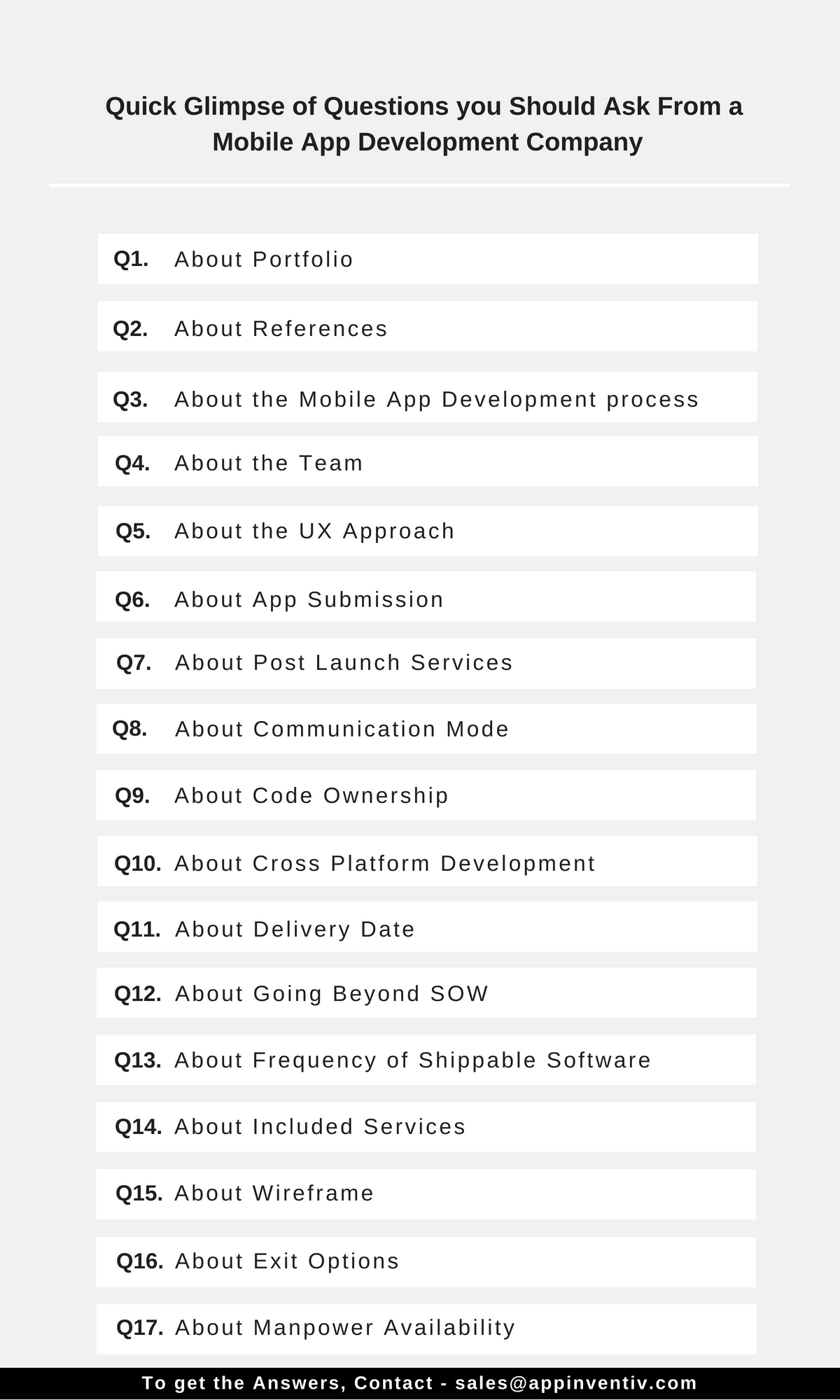
Task: Open Q3 Mobile App Development process
Action: coord(427,398)
